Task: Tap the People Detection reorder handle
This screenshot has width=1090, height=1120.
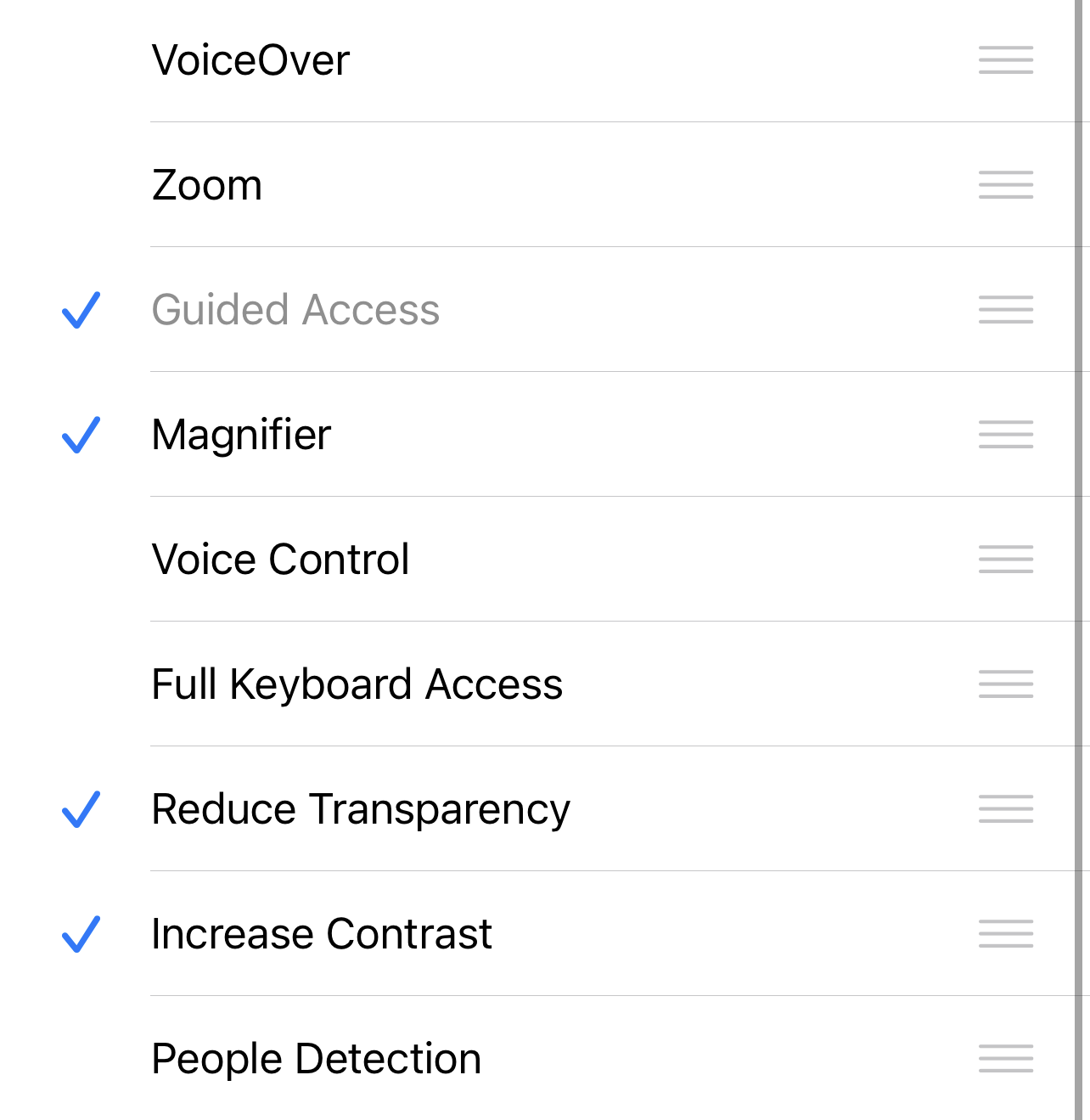Action: (1006, 1059)
